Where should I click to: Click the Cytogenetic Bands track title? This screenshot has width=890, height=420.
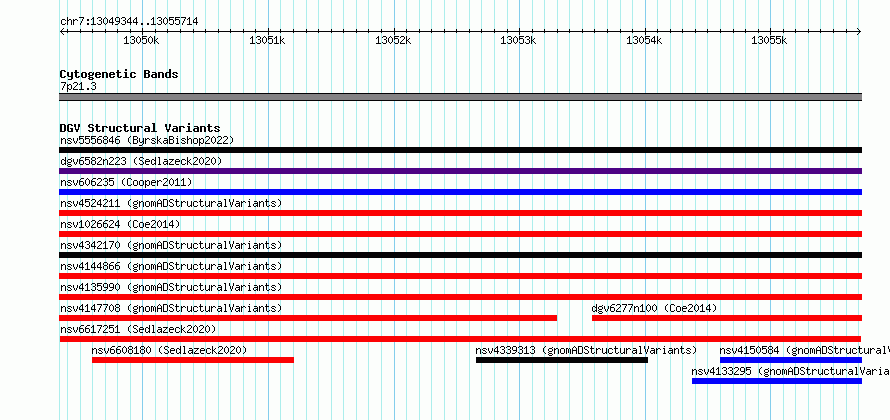[x=119, y=74]
